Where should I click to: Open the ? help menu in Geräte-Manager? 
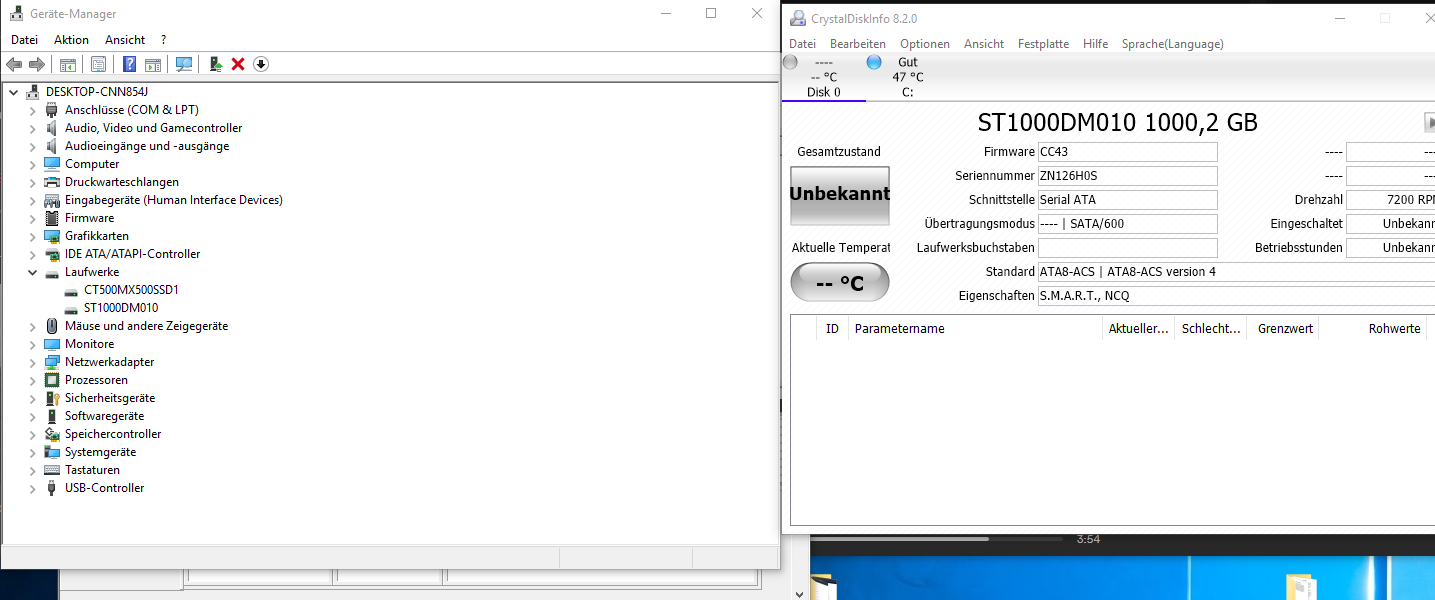point(163,40)
